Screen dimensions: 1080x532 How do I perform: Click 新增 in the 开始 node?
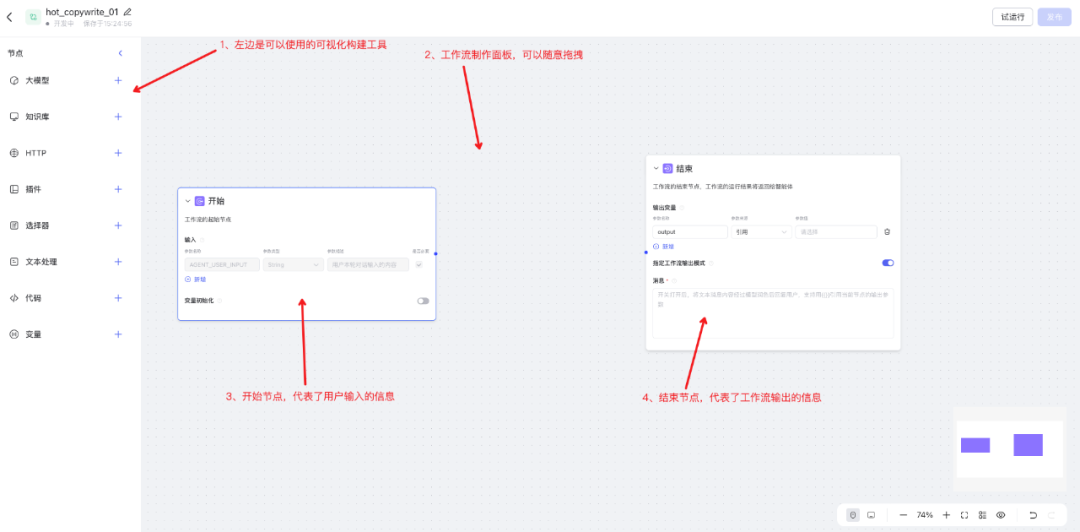tap(196, 279)
